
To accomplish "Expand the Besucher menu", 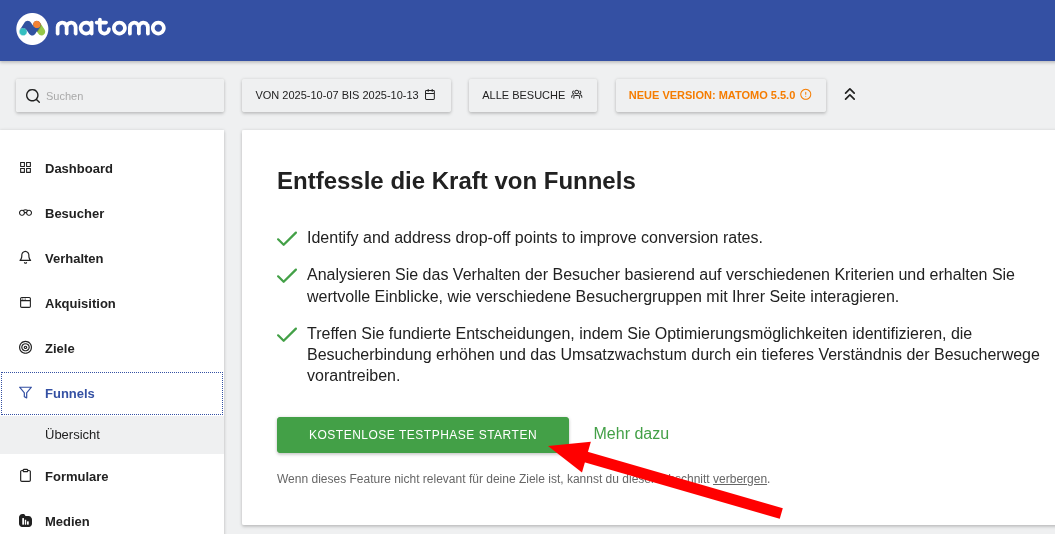I will point(74,213).
